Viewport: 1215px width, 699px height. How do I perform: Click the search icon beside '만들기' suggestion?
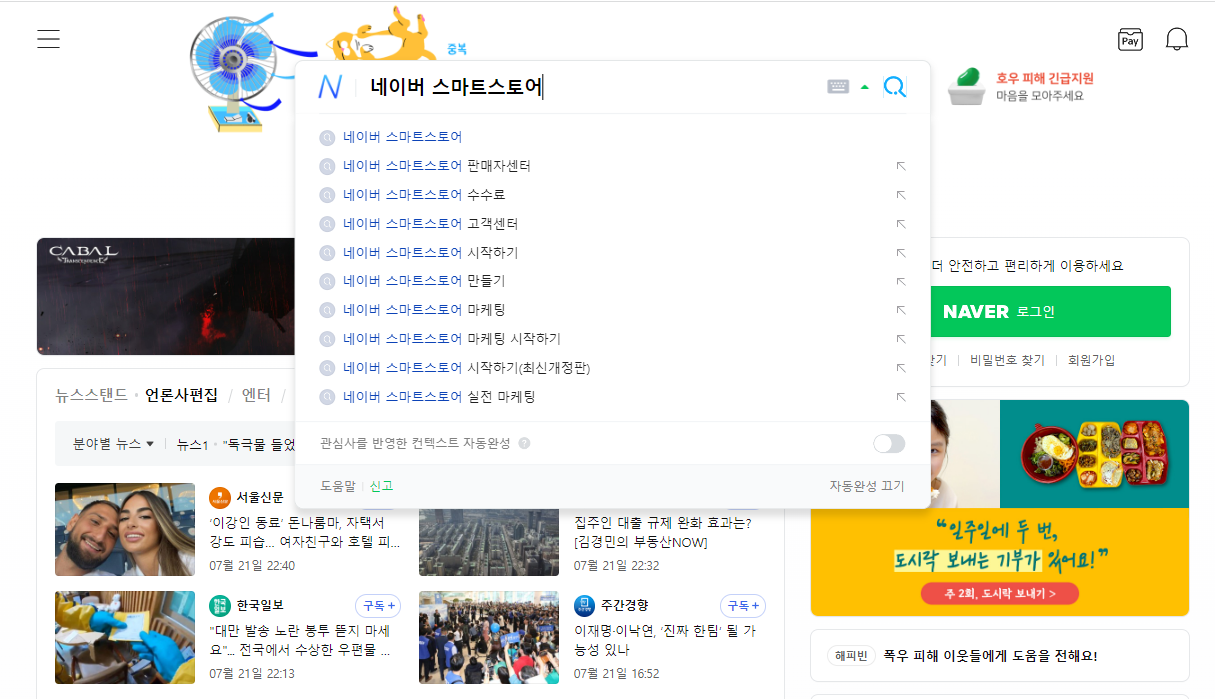coord(326,281)
